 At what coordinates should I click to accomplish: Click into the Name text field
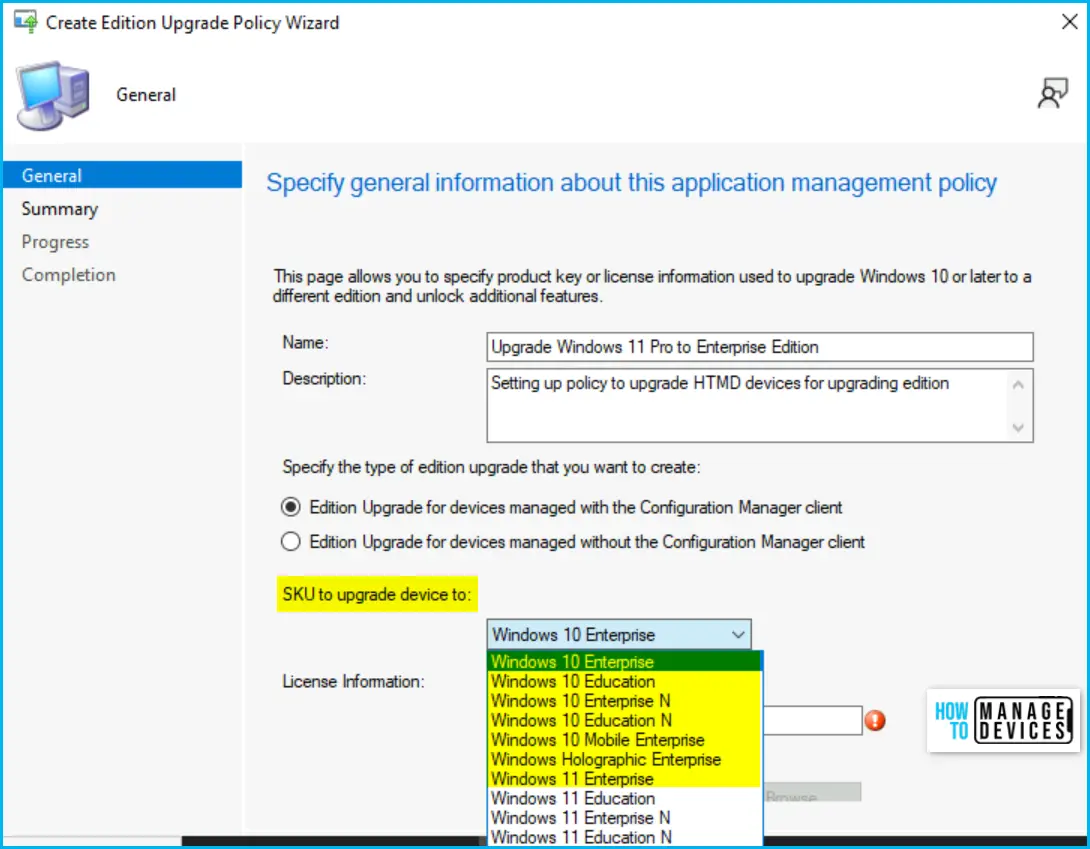point(760,346)
